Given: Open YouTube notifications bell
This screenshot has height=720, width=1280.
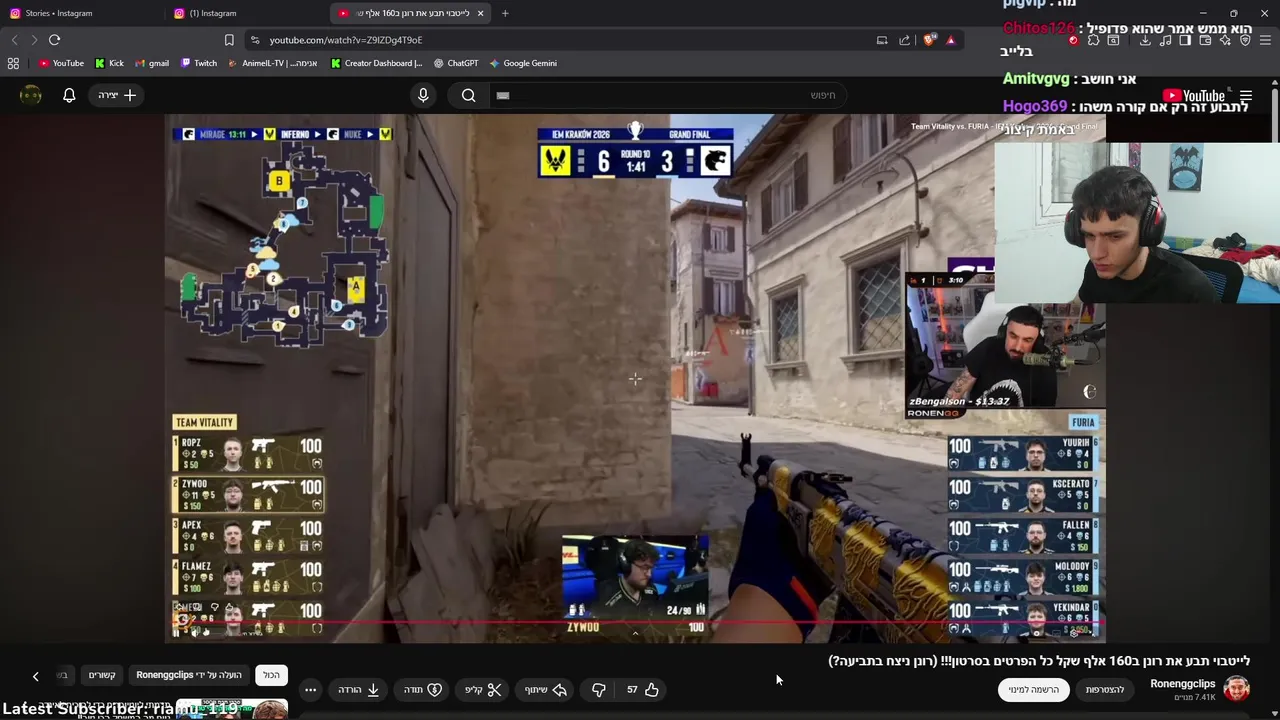Looking at the screenshot, I should tap(69, 95).
